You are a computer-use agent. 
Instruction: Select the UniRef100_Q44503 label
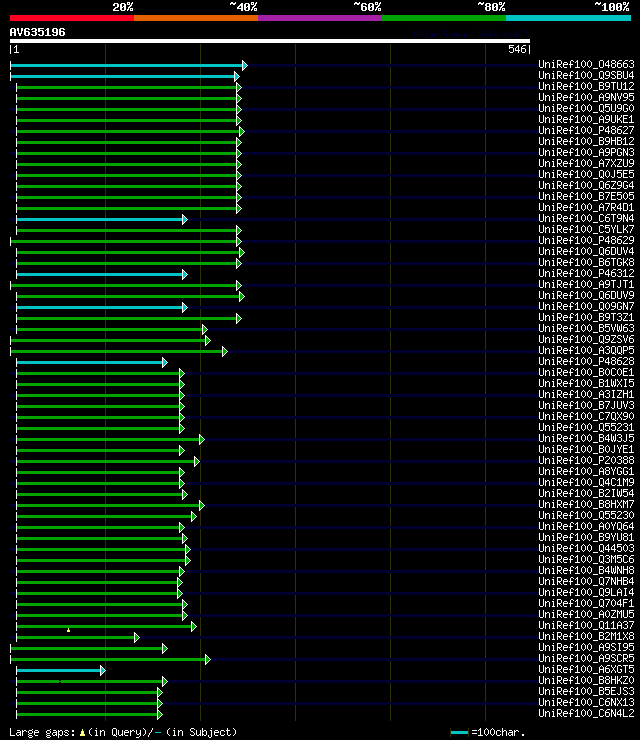pos(586,548)
